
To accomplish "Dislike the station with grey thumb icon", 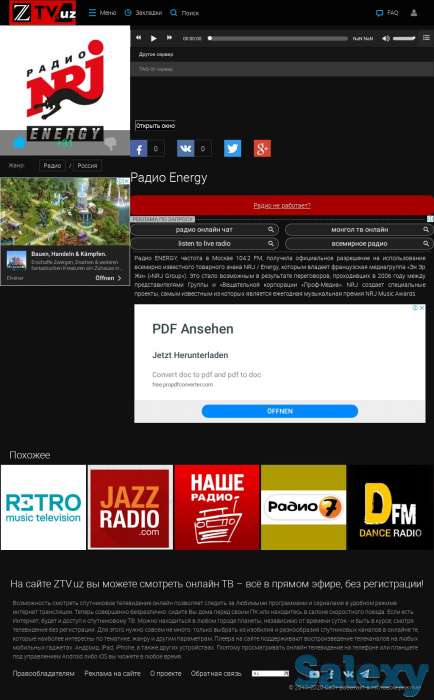I will (110, 143).
